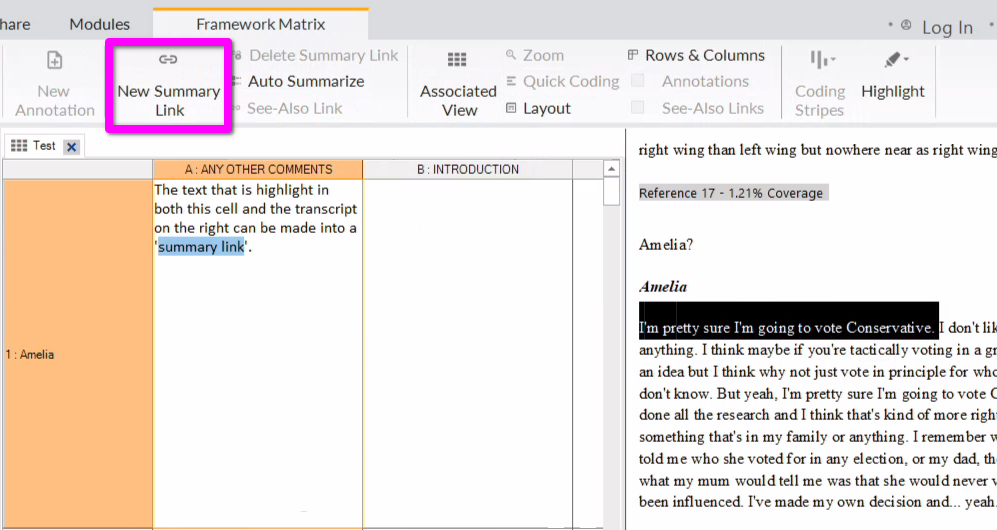The width and height of the screenshot is (997, 530).
Task: Open the Layout option
Action: (538, 108)
